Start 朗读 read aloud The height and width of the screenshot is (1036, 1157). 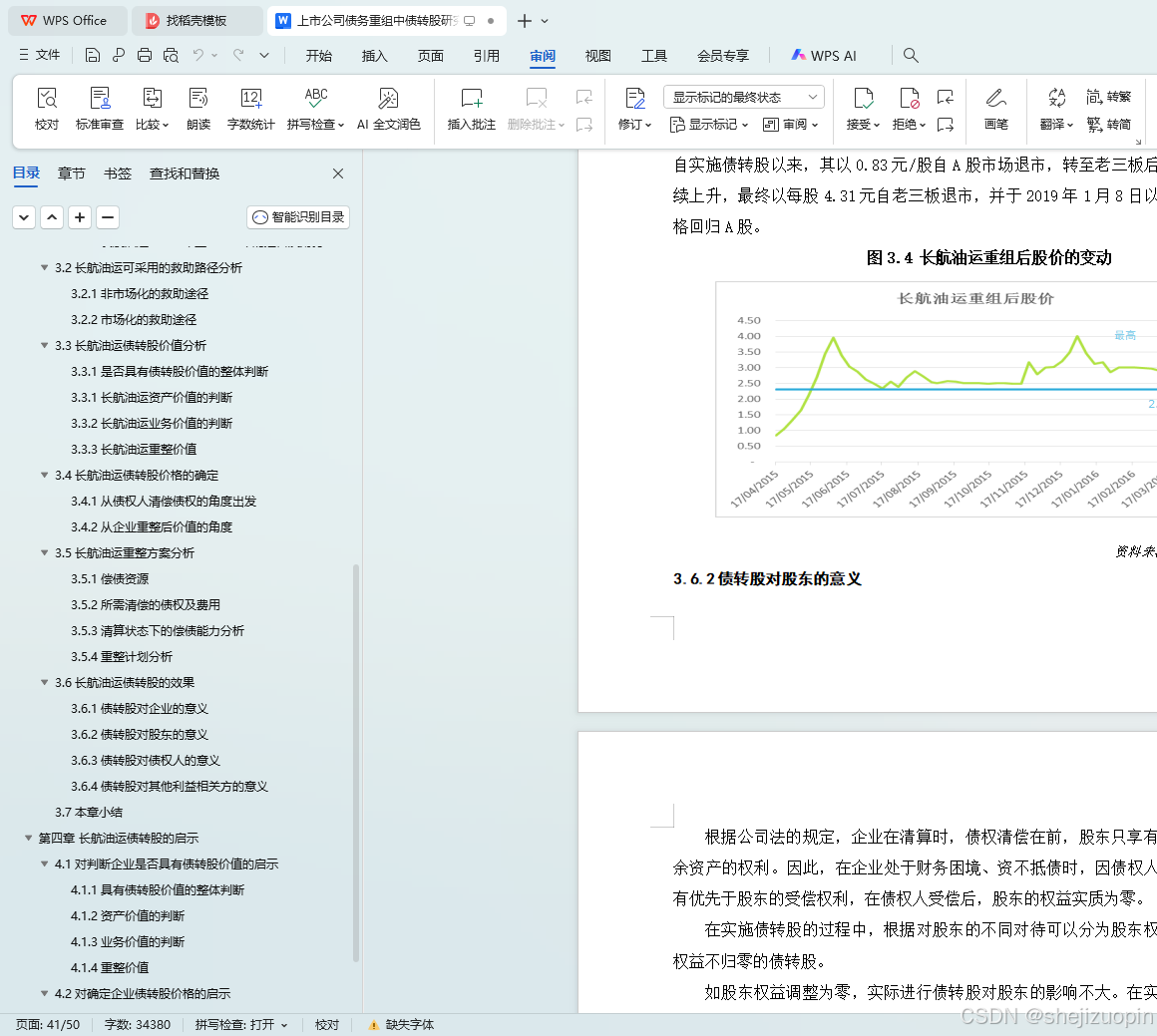[198, 109]
